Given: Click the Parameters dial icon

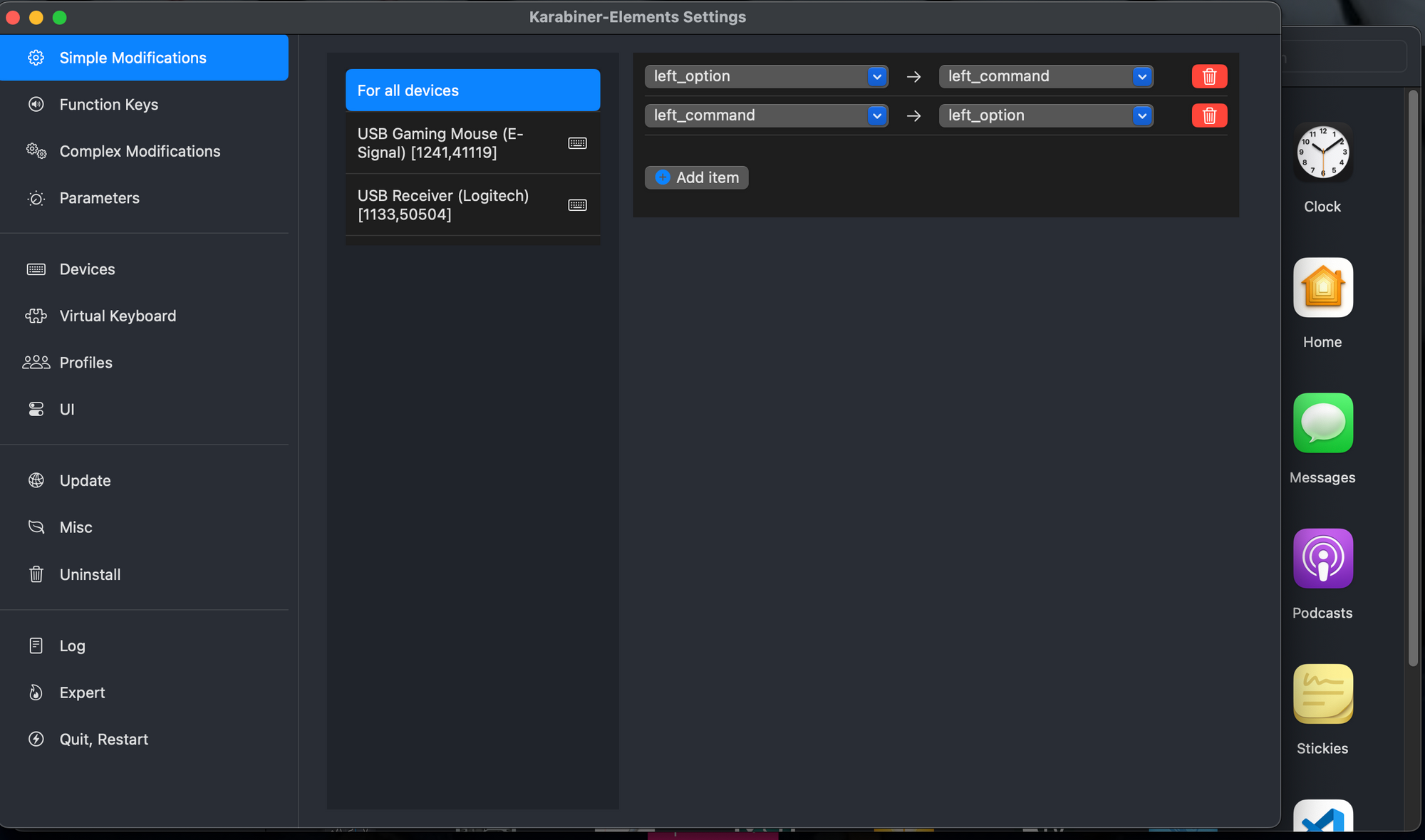Looking at the screenshot, I should click(36, 198).
